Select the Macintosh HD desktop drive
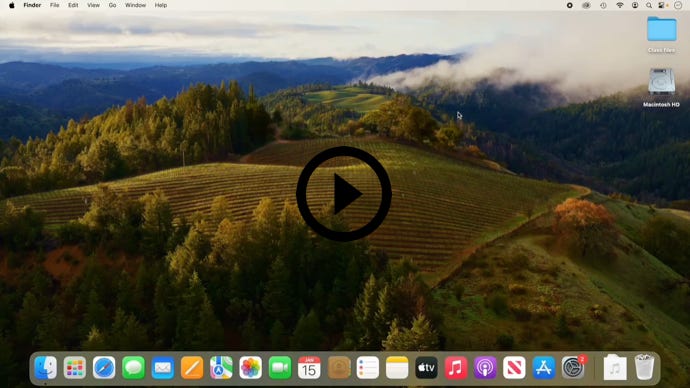The image size is (690, 388). point(661,88)
